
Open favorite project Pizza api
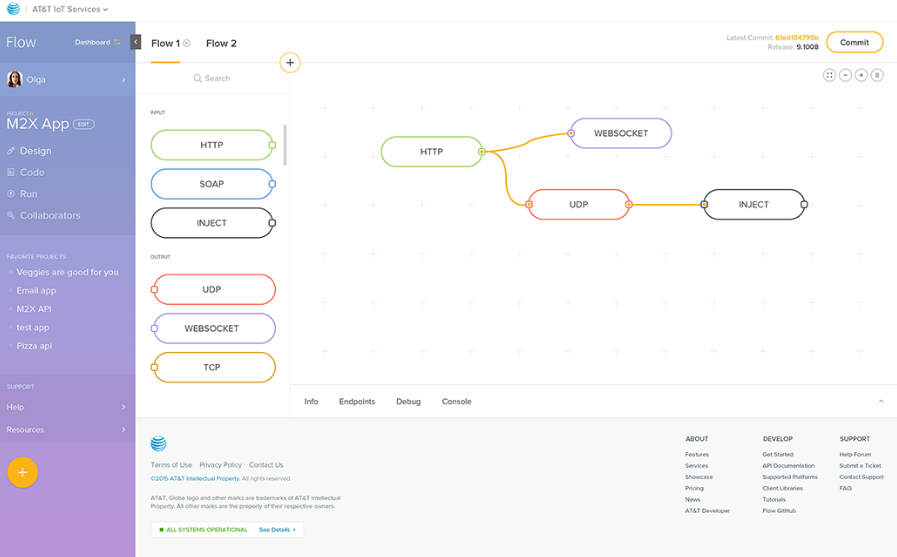coord(34,346)
